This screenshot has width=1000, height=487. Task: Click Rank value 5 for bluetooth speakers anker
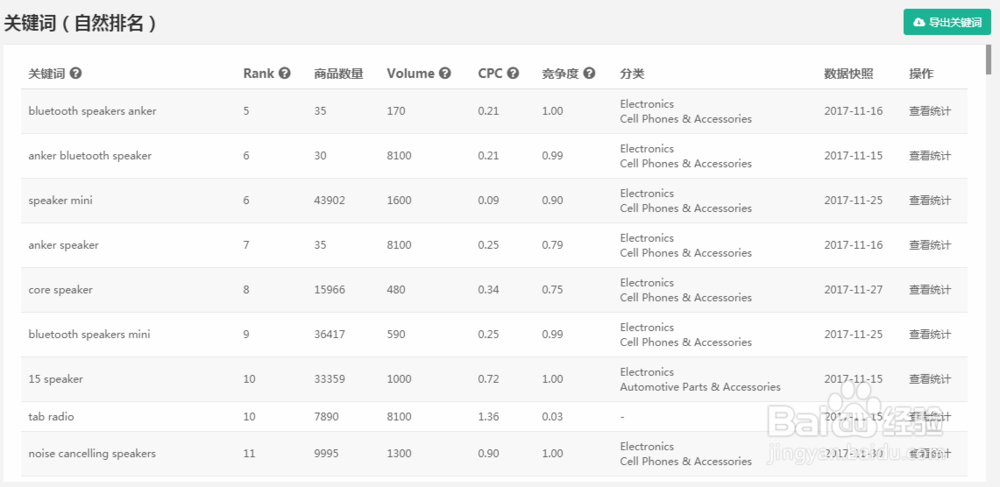point(246,111)
